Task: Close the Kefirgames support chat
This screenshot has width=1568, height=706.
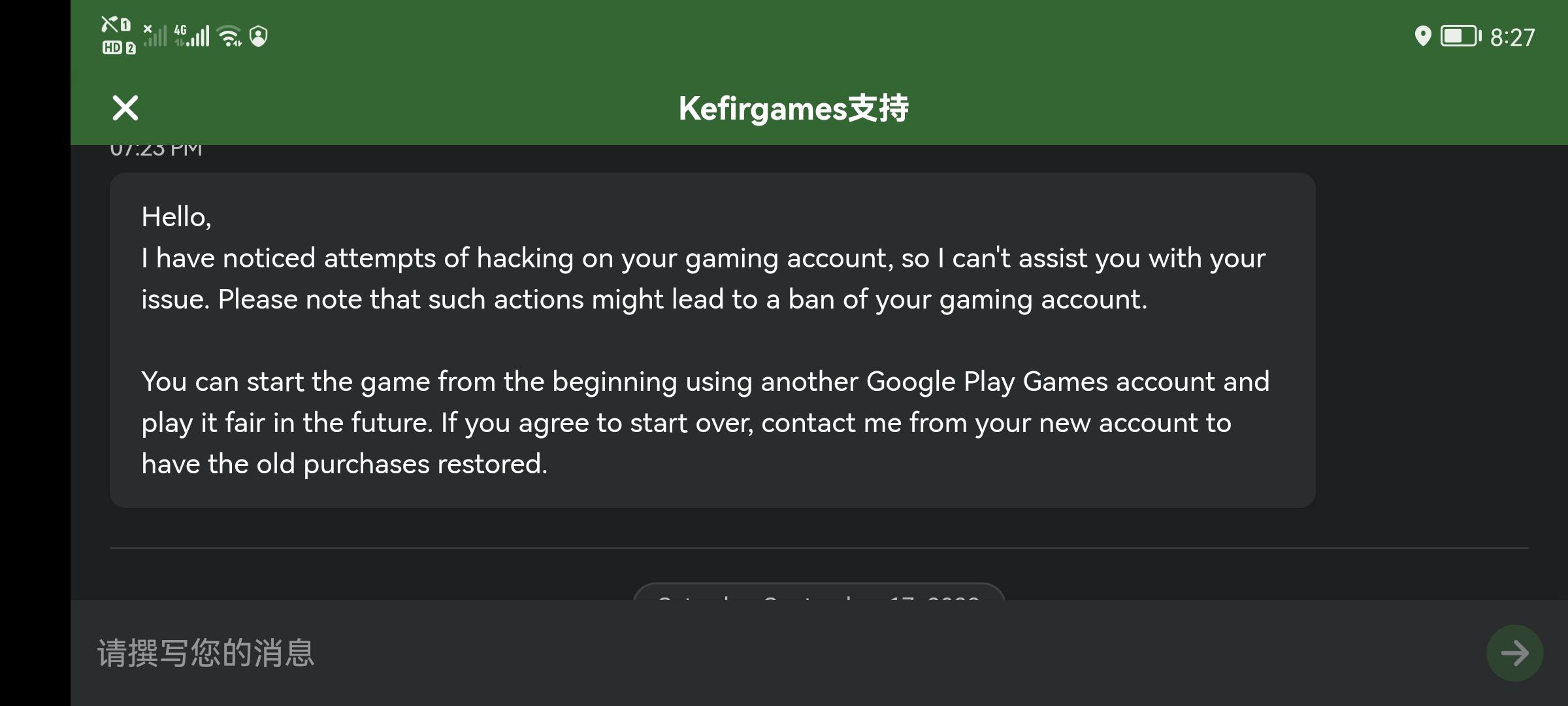Action: tap(125, 108)
